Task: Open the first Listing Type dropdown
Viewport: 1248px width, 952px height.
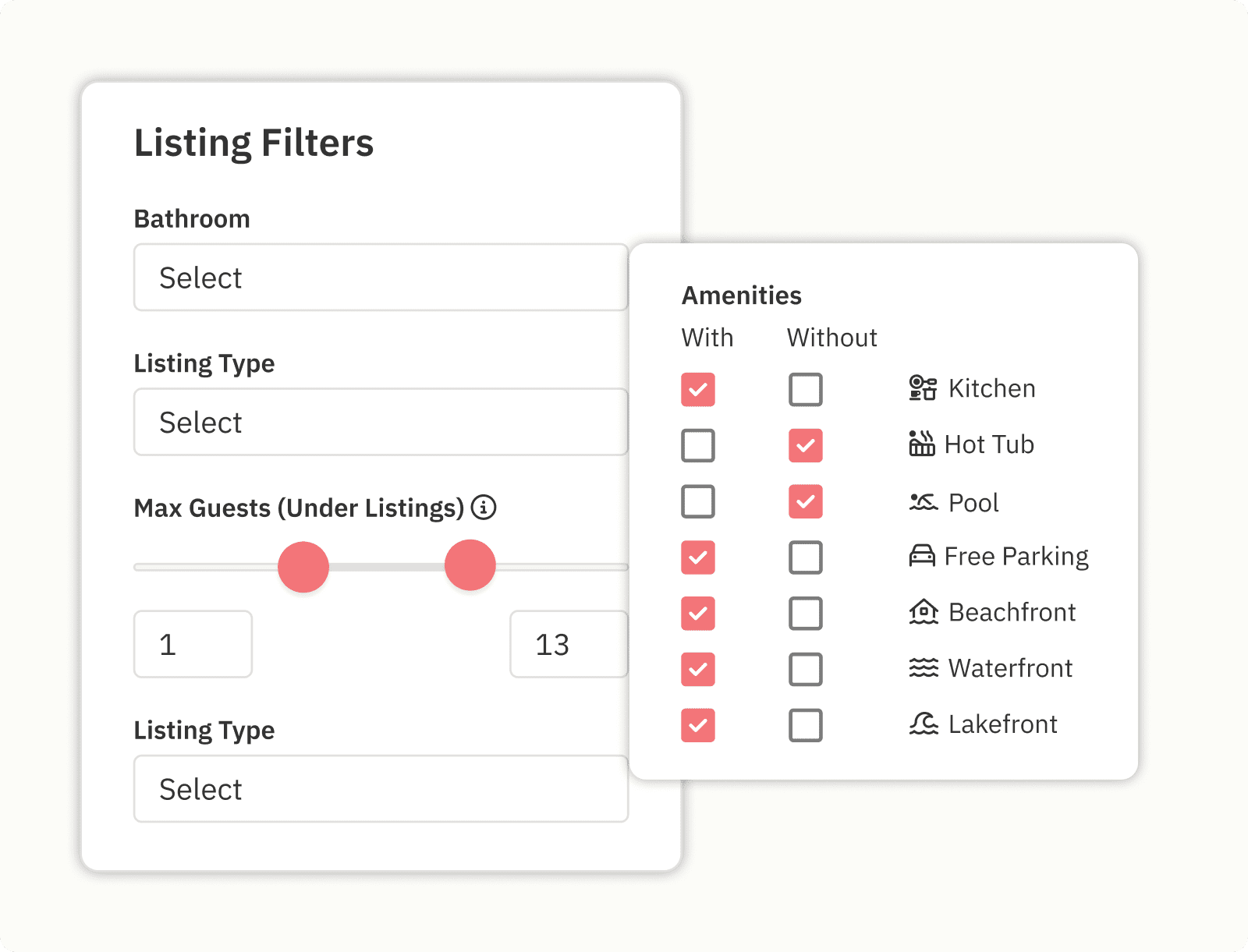Action: click(x=381, y=422)
